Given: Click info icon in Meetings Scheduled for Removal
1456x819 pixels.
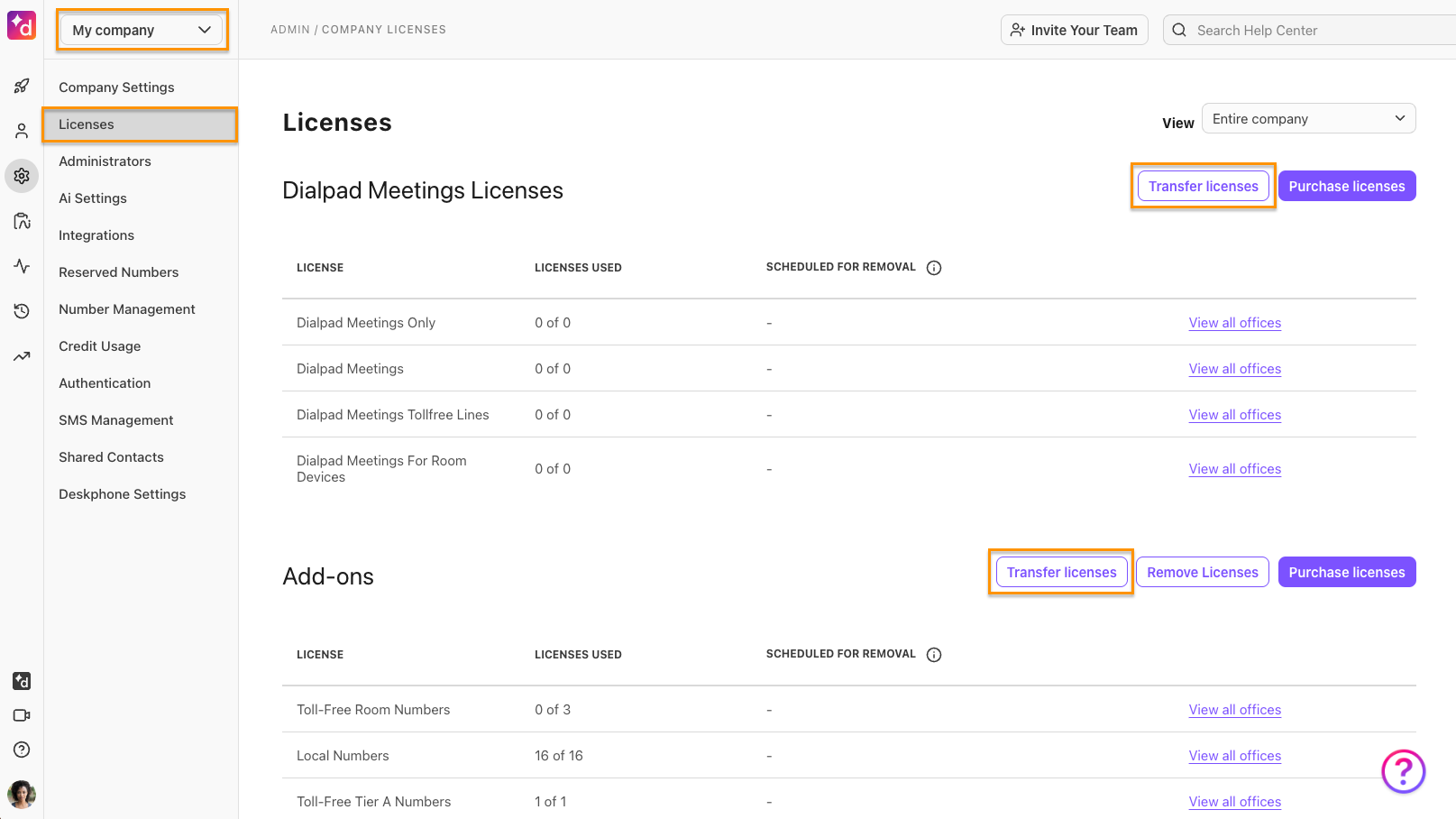Looking at the screenshot, I should (x=934, y=268).
